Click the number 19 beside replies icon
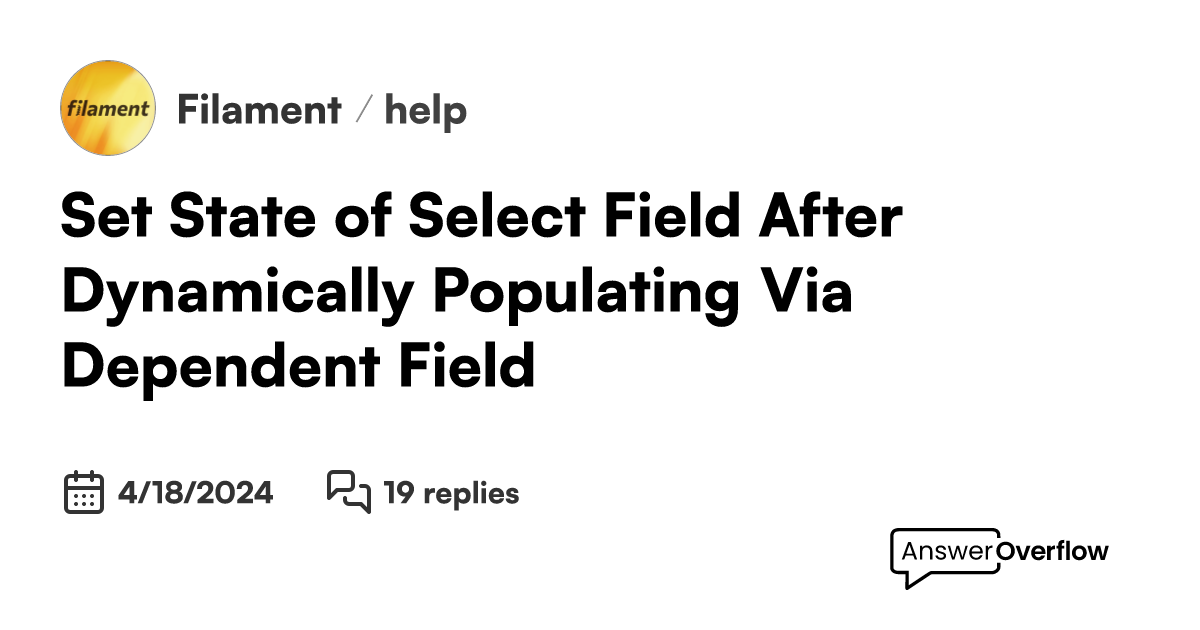1200x630 pixels. click(399, 493)
